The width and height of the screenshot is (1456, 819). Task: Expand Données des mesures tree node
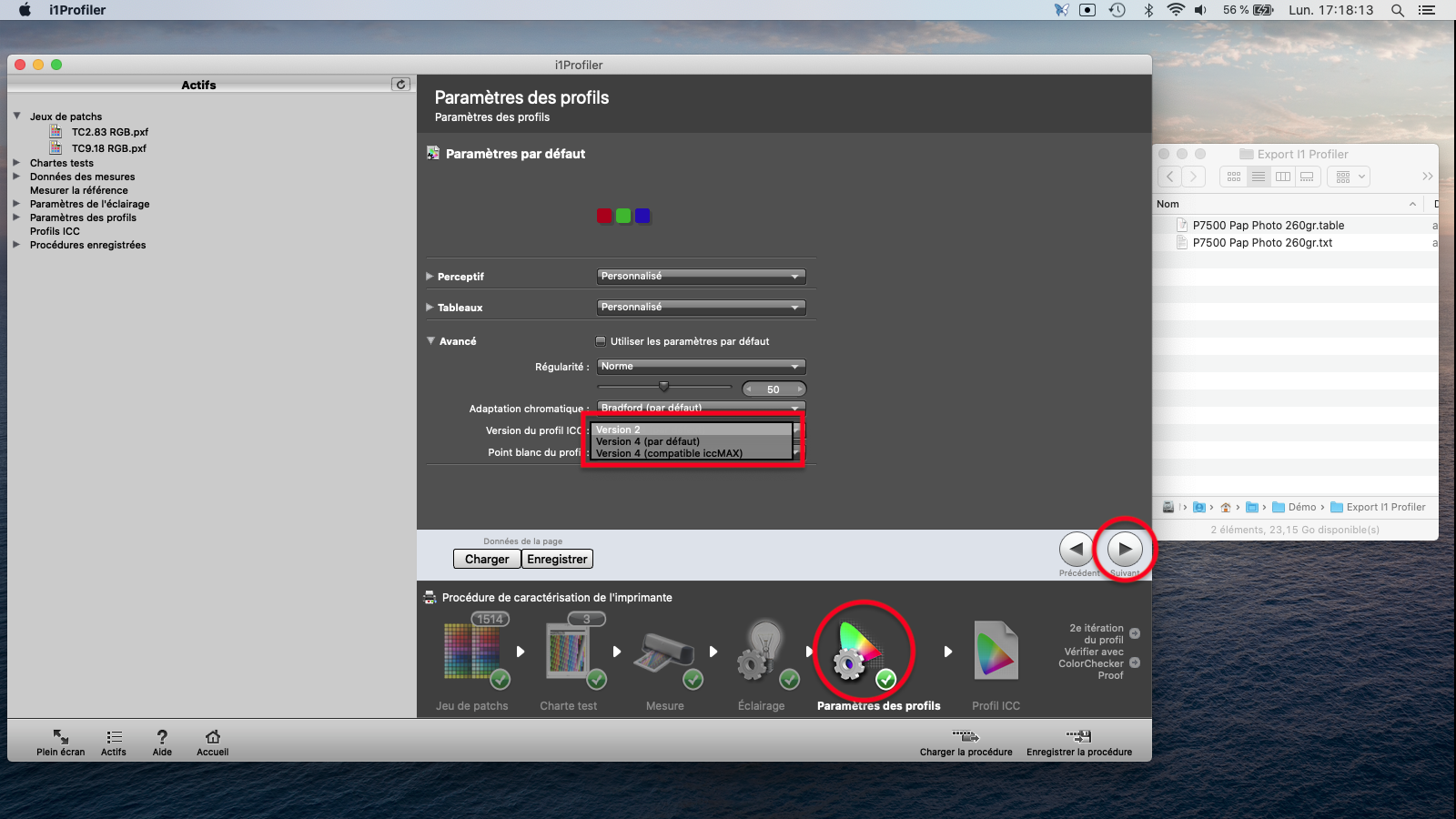tap(16, 177)
